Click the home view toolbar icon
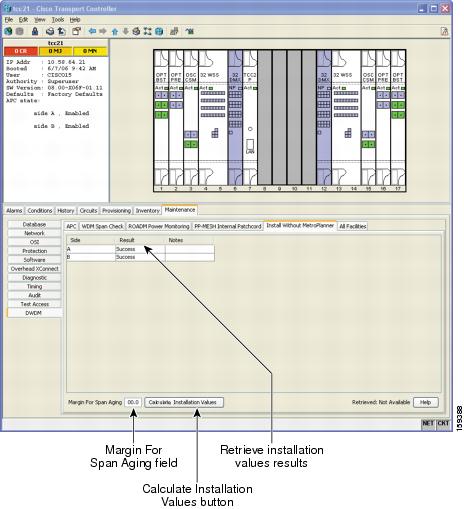The image size is (464, 509). point(136,31)
